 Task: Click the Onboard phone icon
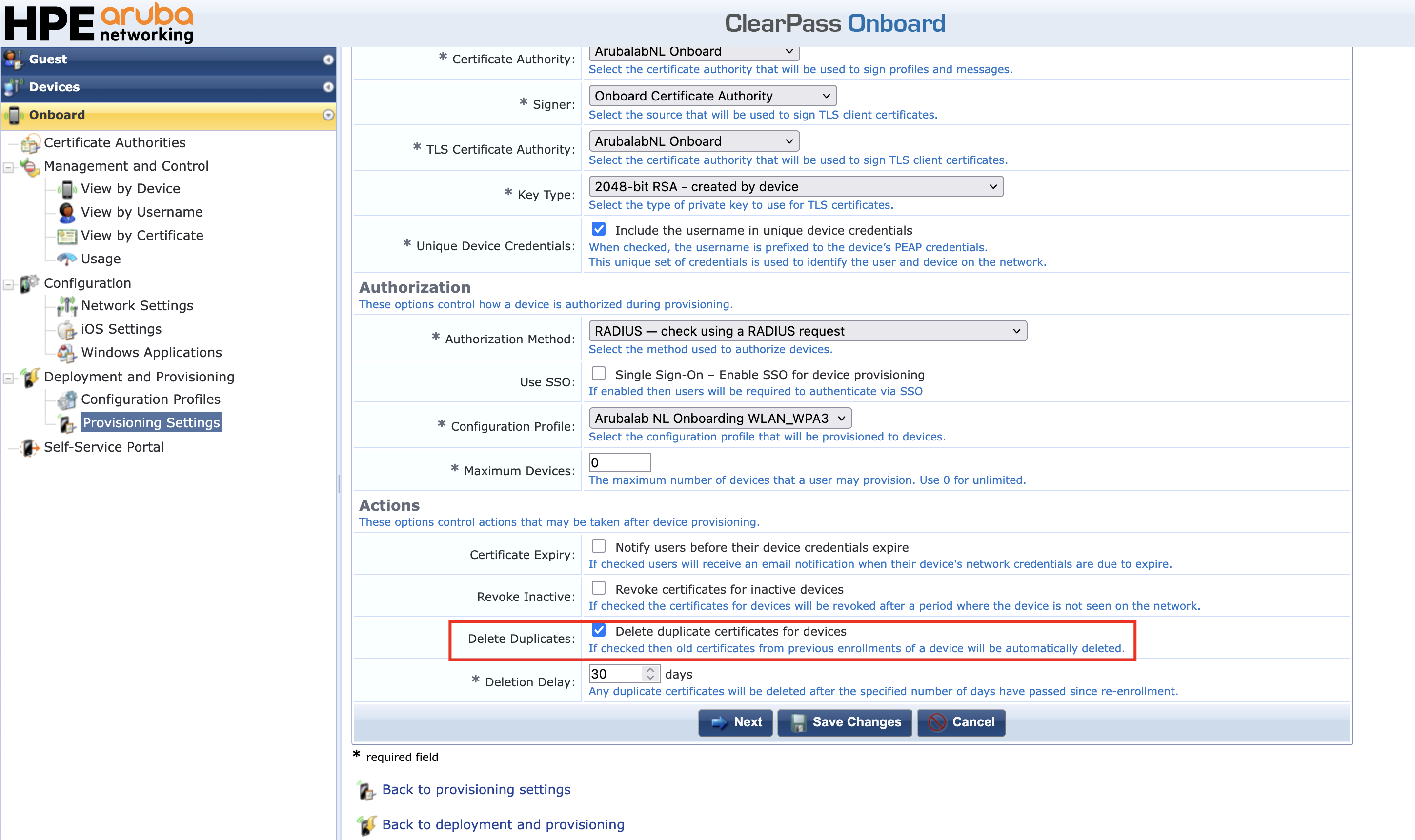coord(14,115)
